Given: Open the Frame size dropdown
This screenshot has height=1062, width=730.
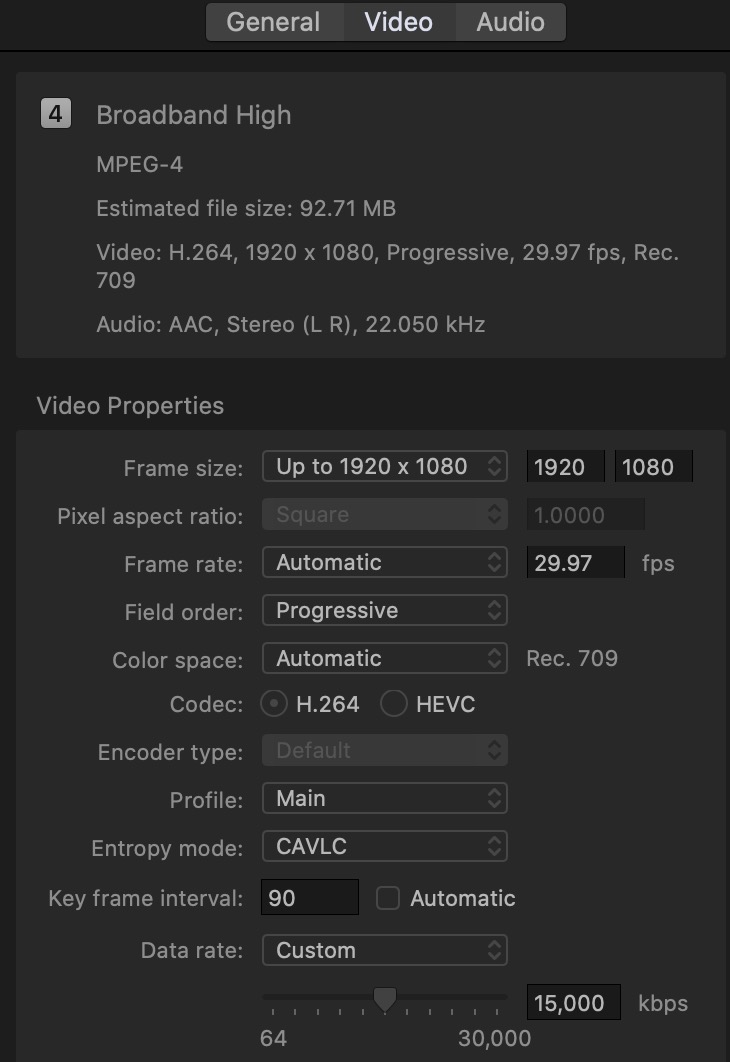Looking at the screenshot, I should point(384,466).
